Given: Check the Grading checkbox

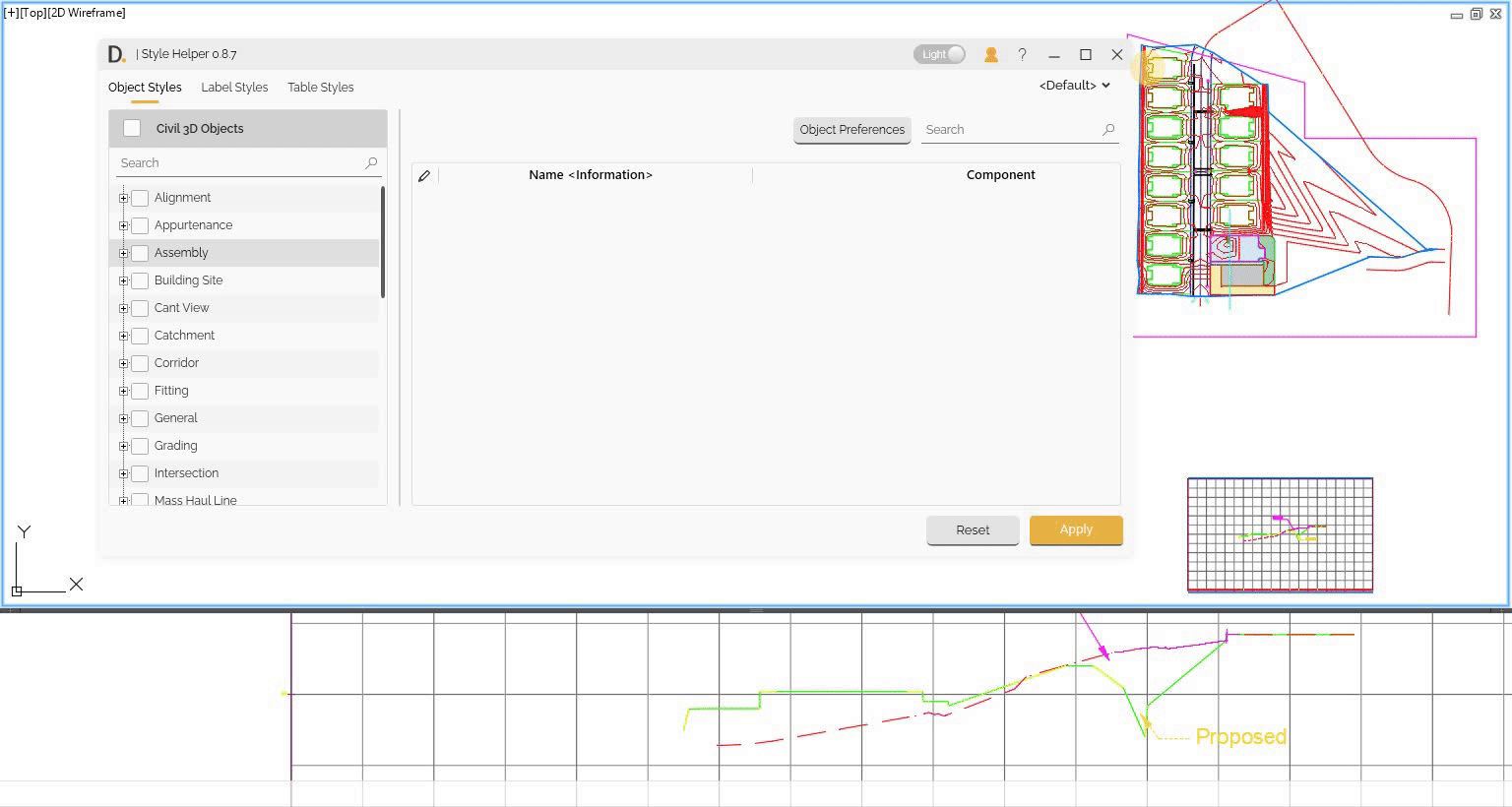Looking at the screenshot, I should 139,445.
